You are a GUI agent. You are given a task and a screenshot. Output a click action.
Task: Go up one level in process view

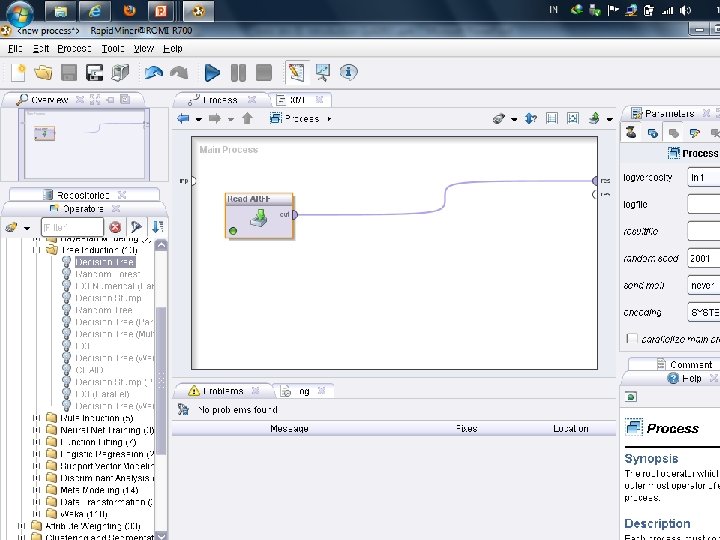pos(248,118)
